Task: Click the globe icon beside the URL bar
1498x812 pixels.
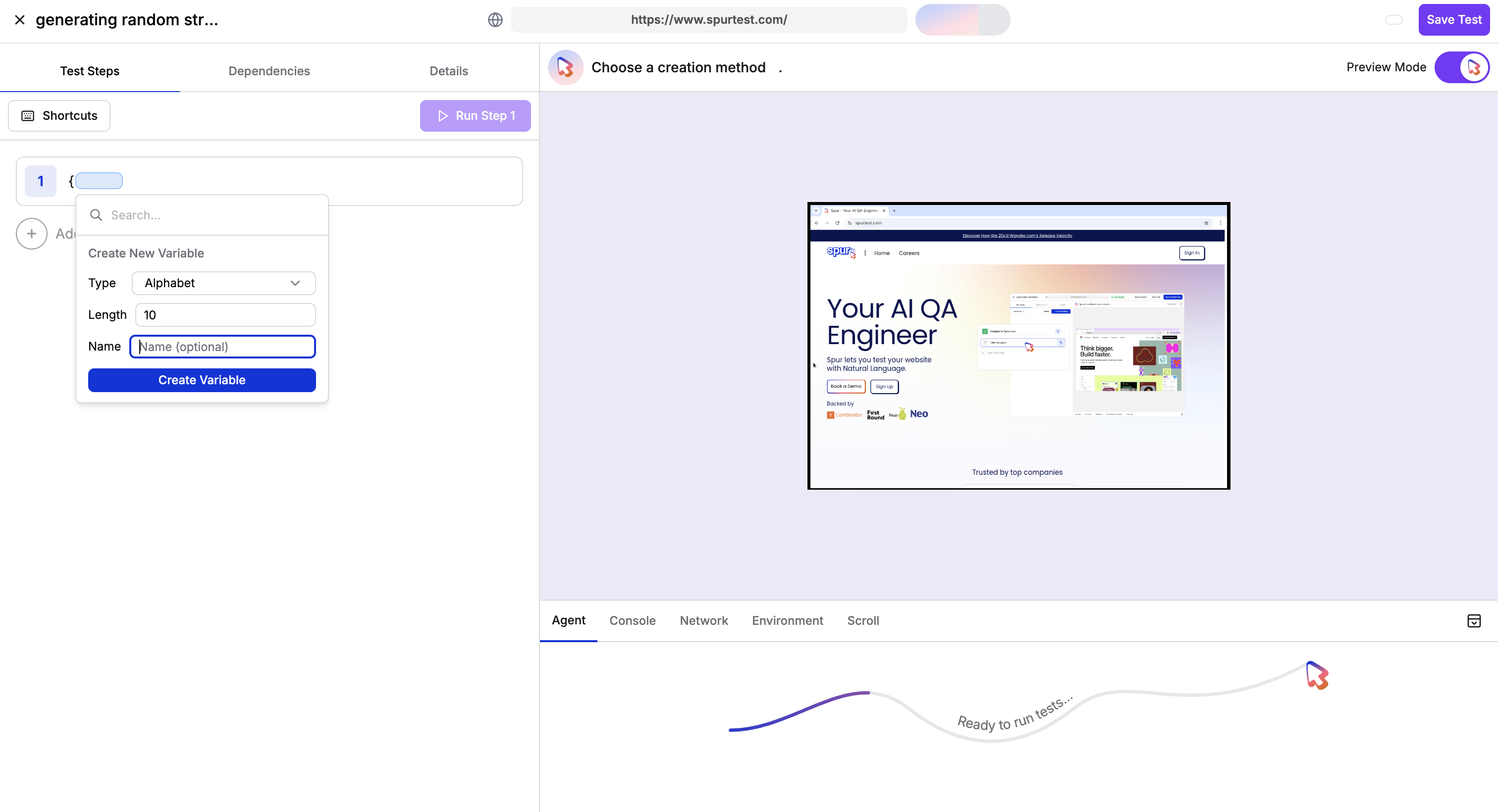Action: (x=495, y=20)
